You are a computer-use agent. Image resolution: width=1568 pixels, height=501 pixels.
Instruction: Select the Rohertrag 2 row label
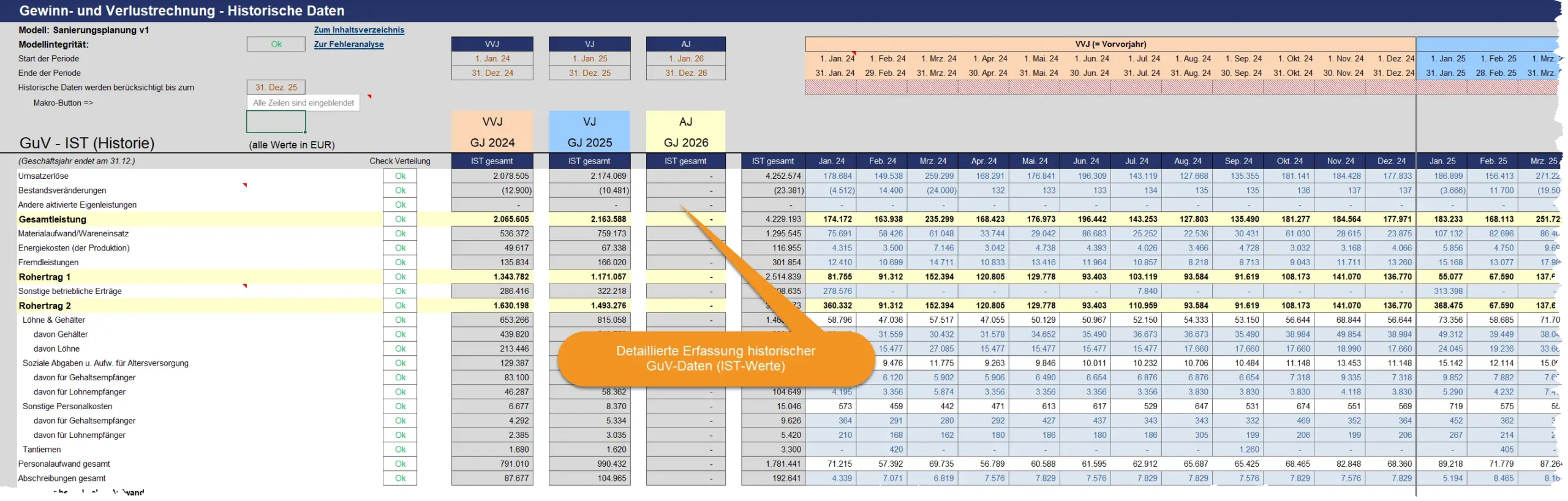(45, 306)
